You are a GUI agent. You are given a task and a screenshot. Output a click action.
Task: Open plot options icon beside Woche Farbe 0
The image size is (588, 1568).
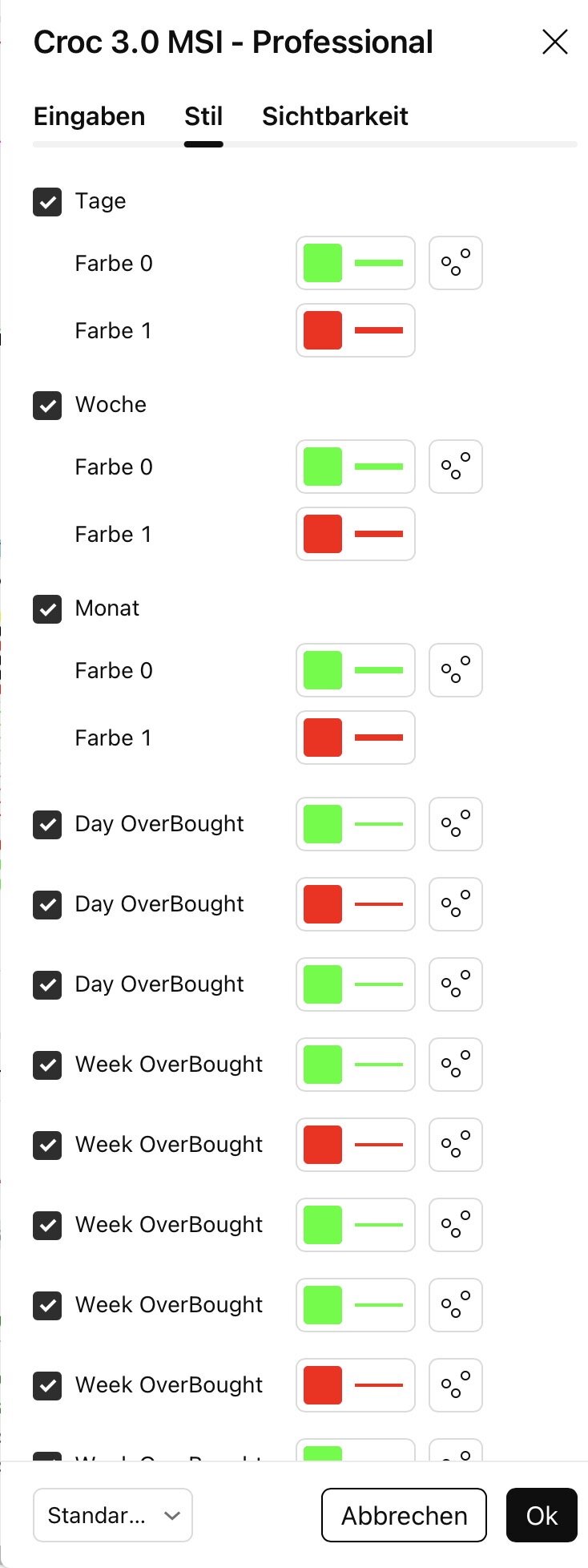click(455, 467)
